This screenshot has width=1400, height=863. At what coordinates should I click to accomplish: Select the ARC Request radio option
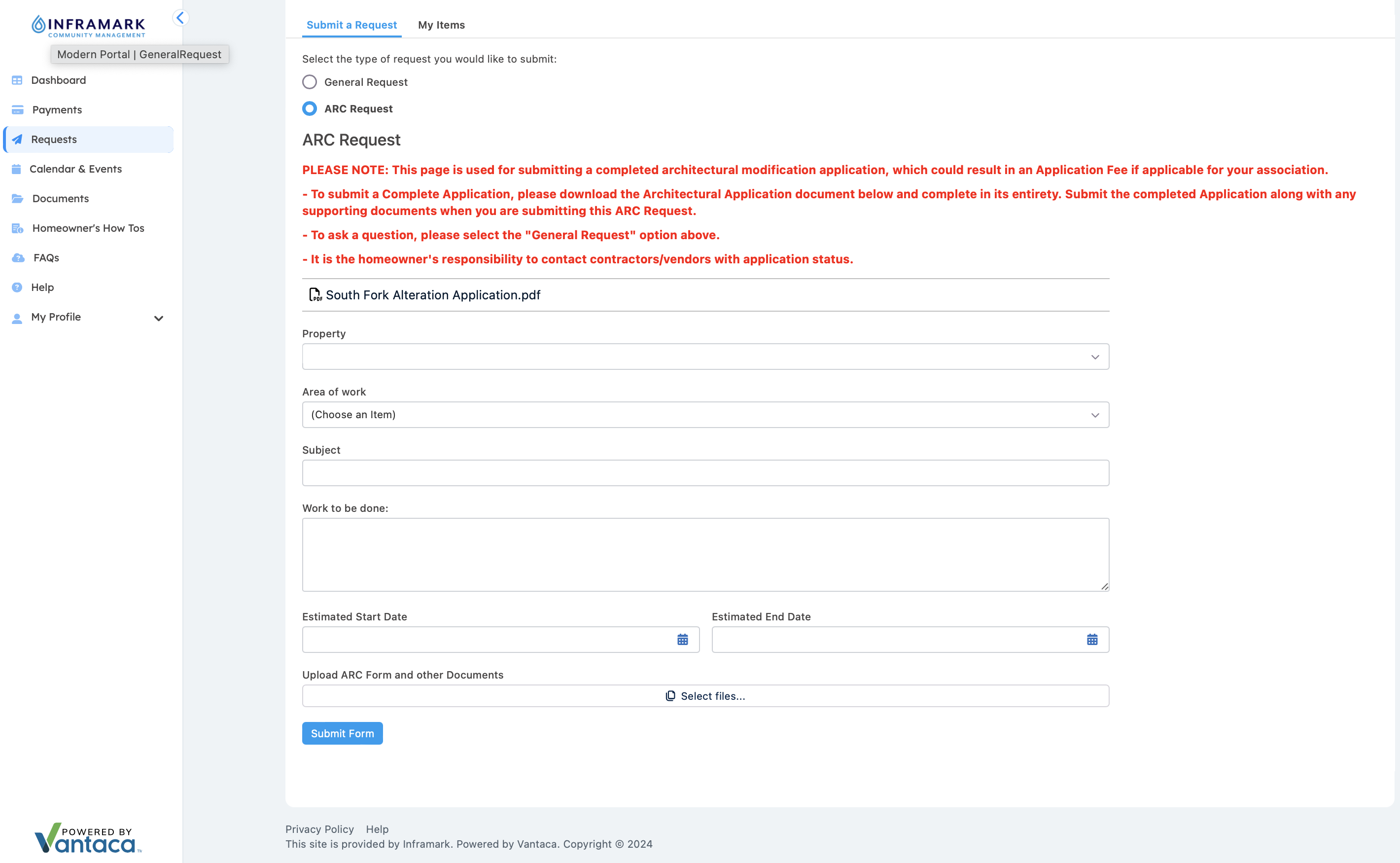pyautogui.click(x=309, y=109)
